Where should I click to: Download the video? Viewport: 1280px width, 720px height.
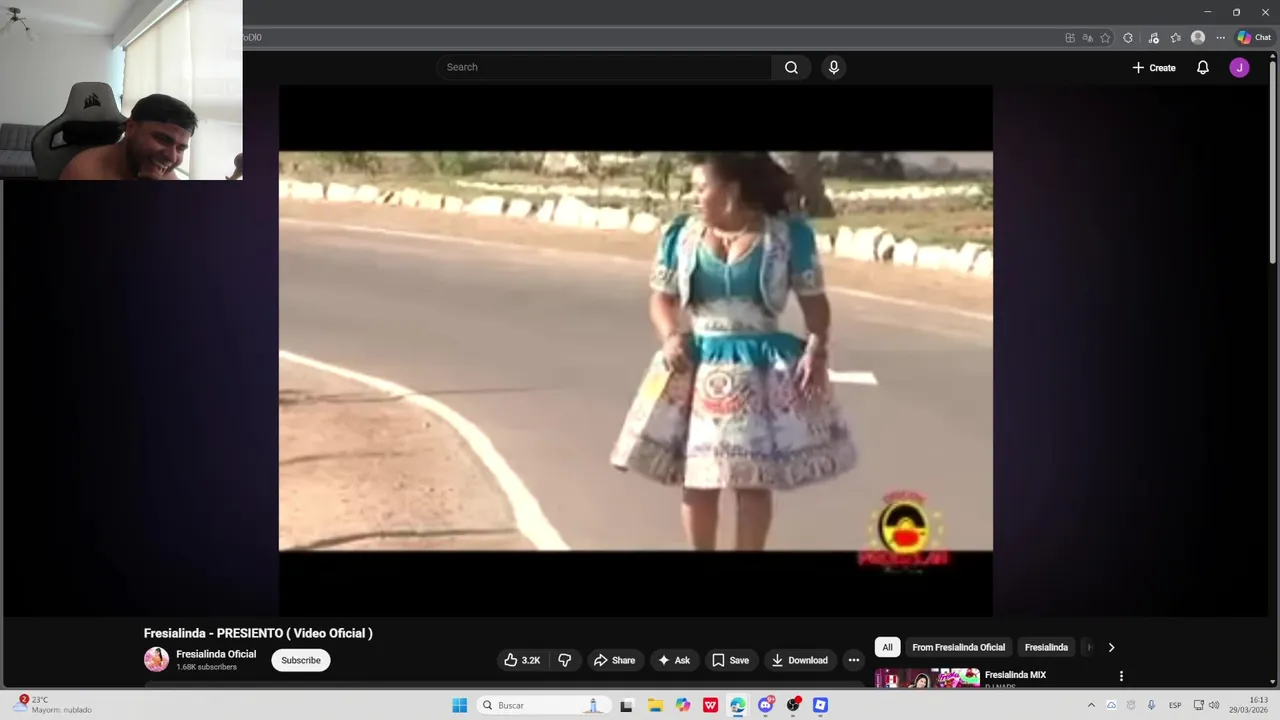click(799, 660)
